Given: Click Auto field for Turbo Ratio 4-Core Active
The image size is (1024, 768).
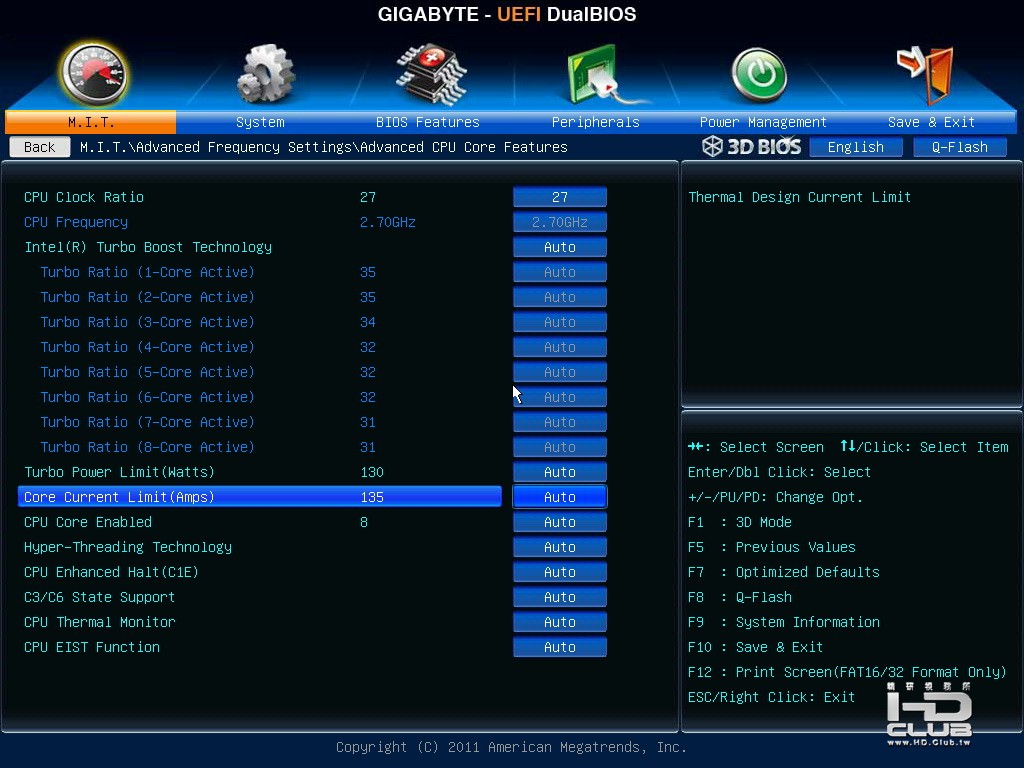Looking at the screenshot, I should 560,347.
